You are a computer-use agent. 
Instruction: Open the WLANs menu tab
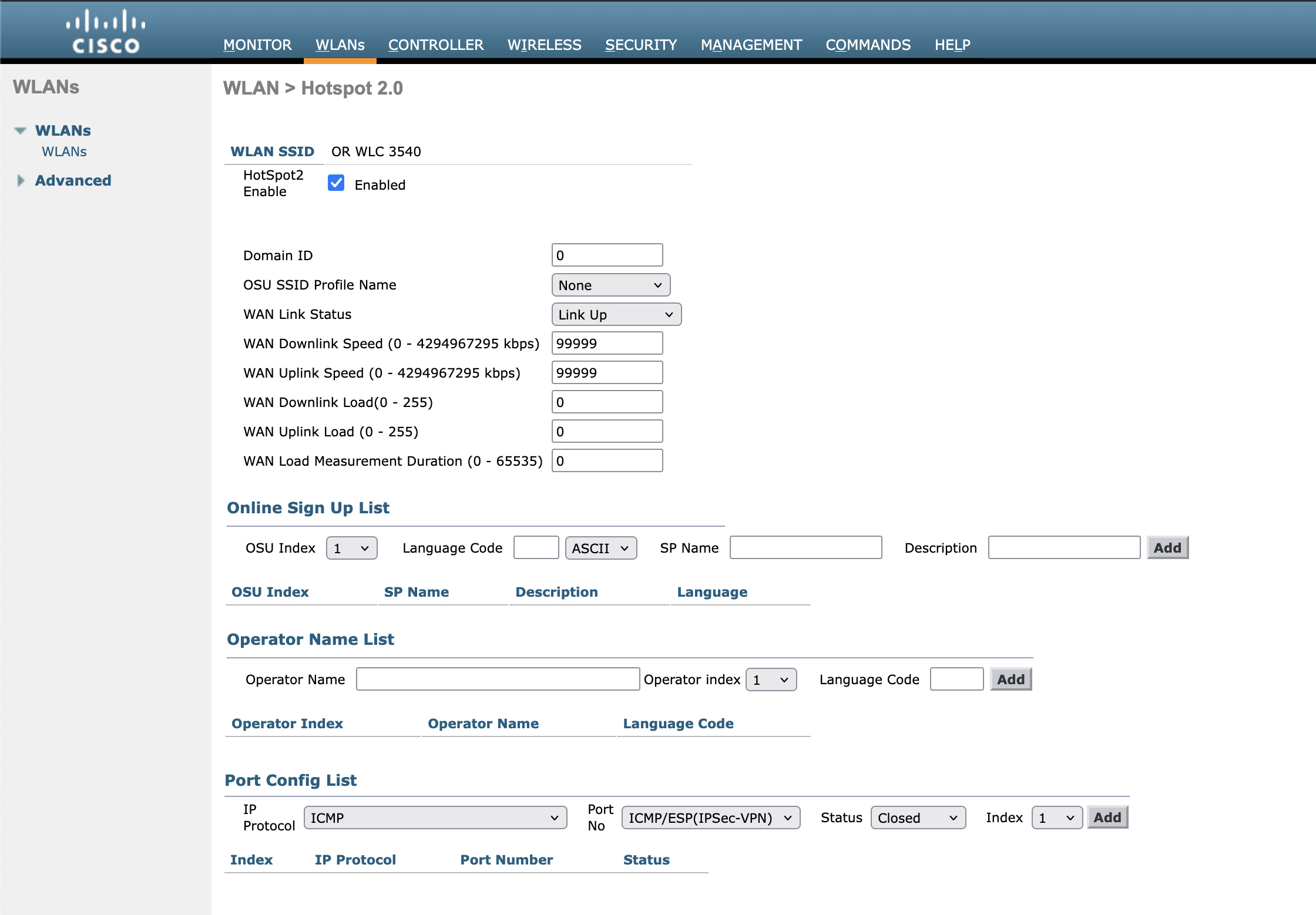click(x=340, y=45)
